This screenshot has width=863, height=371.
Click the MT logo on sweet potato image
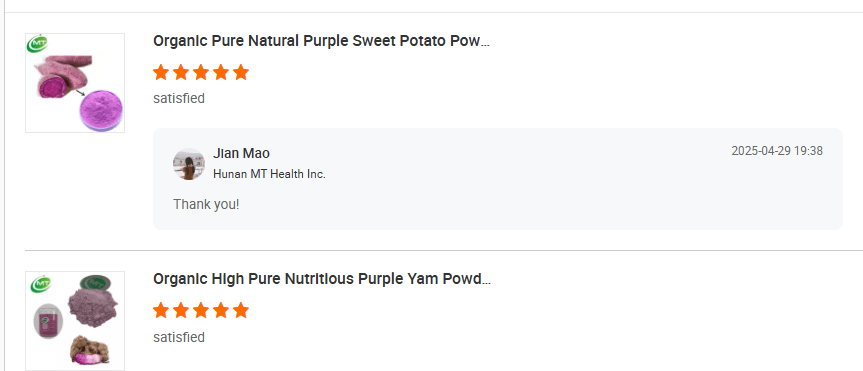pos(37,43)
